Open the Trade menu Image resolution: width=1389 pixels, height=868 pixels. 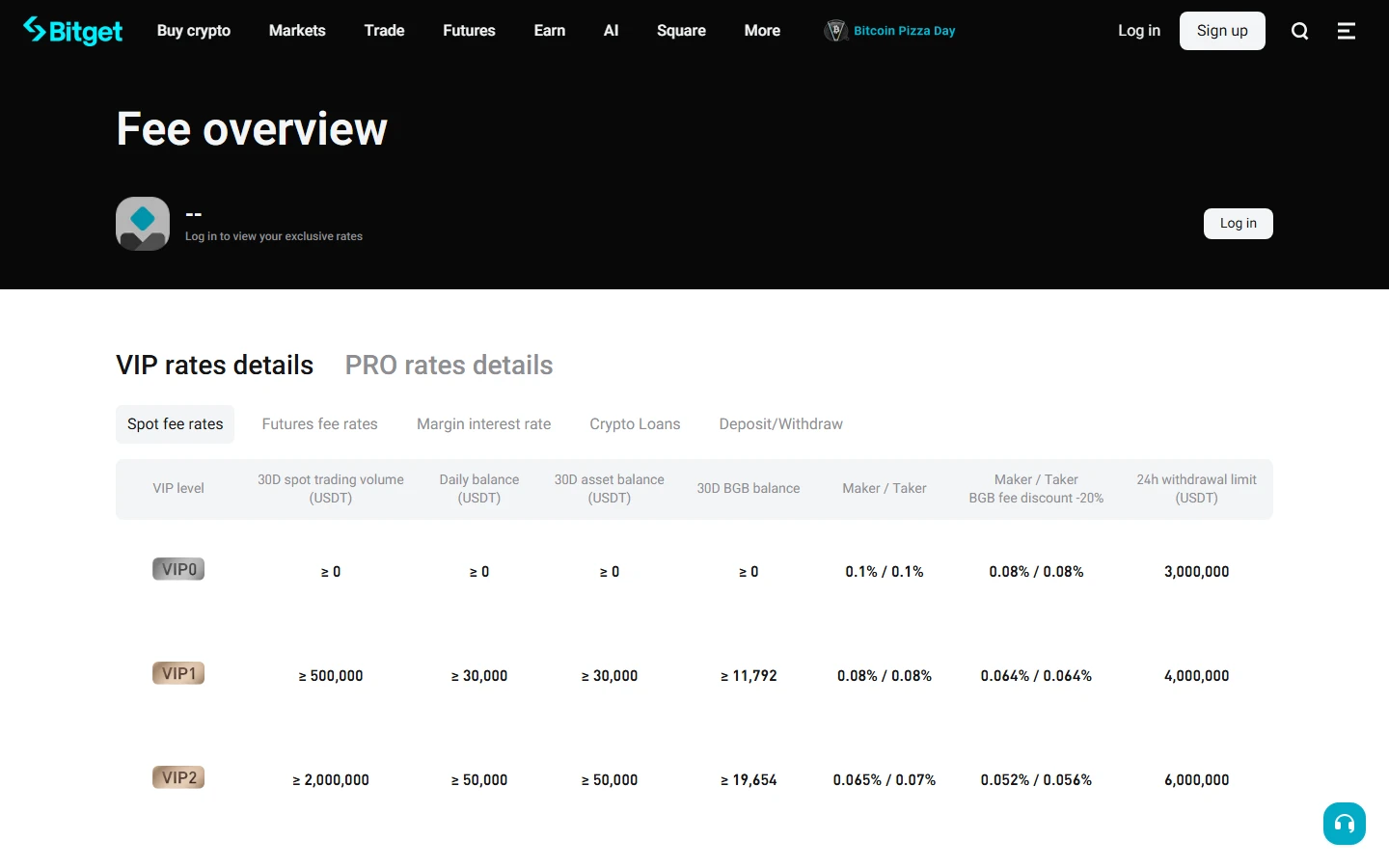point(384,31)
